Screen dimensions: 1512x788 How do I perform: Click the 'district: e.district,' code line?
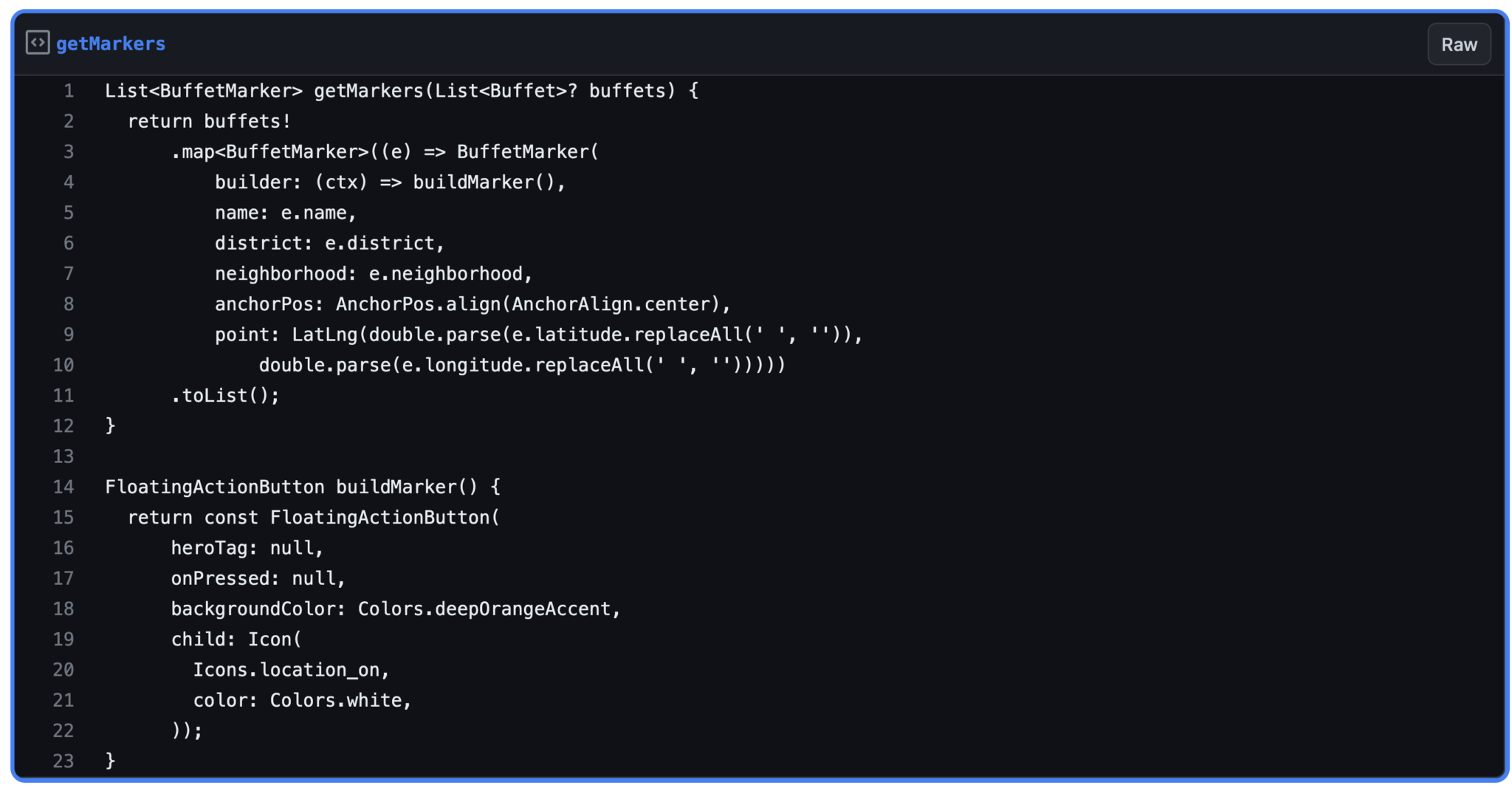pos(329,243)
